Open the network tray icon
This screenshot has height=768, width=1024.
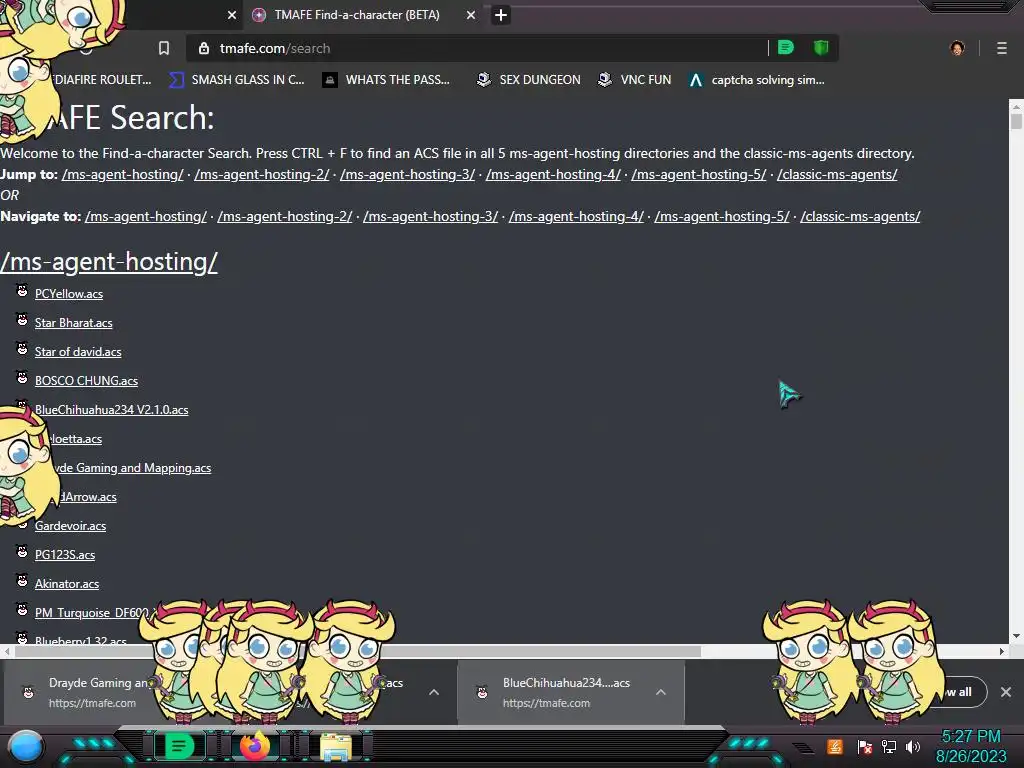[x=889, y=746]
